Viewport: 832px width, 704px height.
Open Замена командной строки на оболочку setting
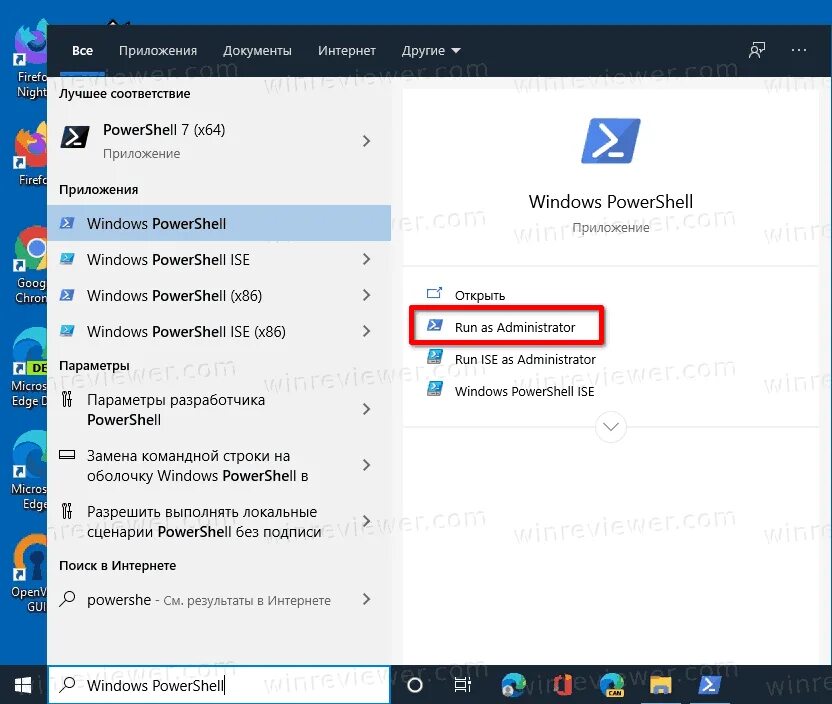coord(219,466)
